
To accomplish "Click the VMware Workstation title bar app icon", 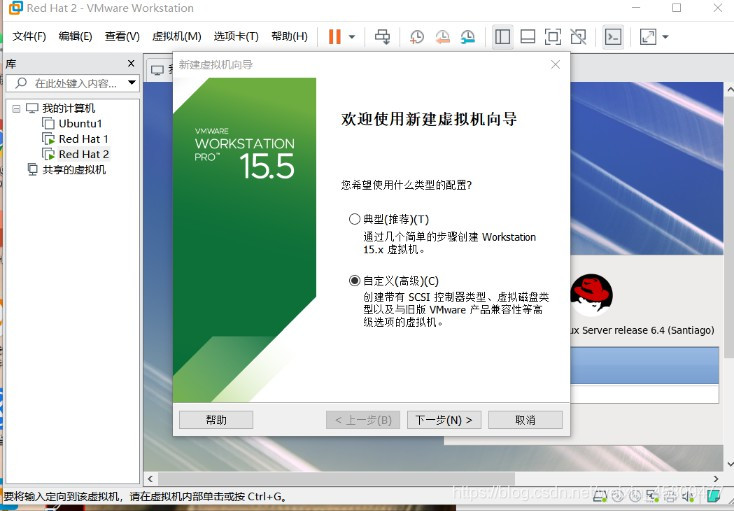I will (x=15, y=8).
